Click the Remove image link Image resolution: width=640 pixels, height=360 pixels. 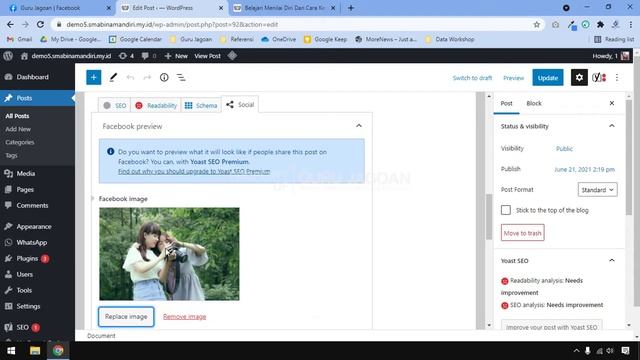click(184, 317)
